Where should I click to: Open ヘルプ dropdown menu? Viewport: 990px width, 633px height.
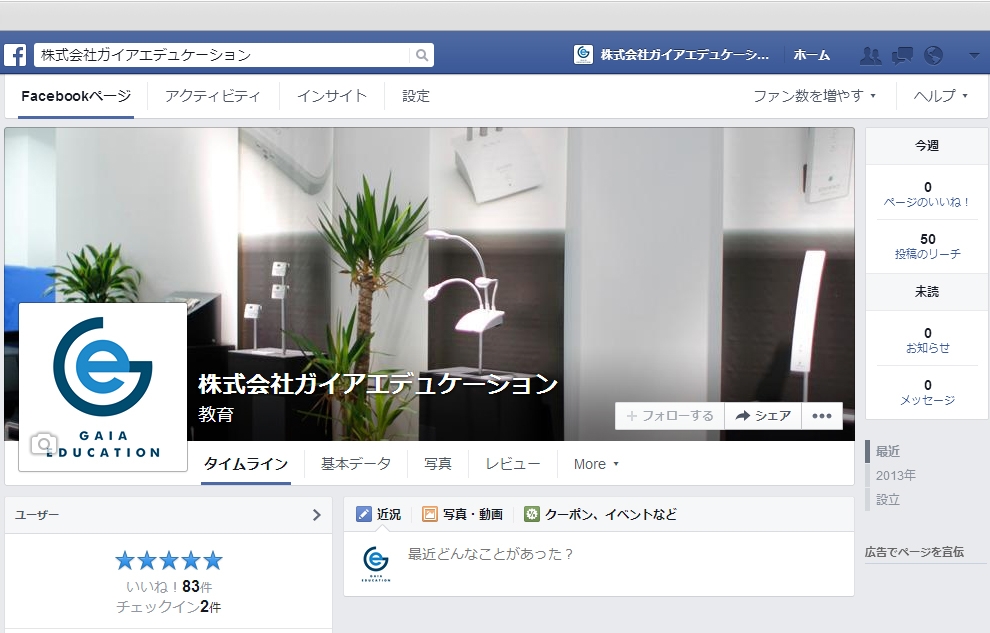point(940,96)
